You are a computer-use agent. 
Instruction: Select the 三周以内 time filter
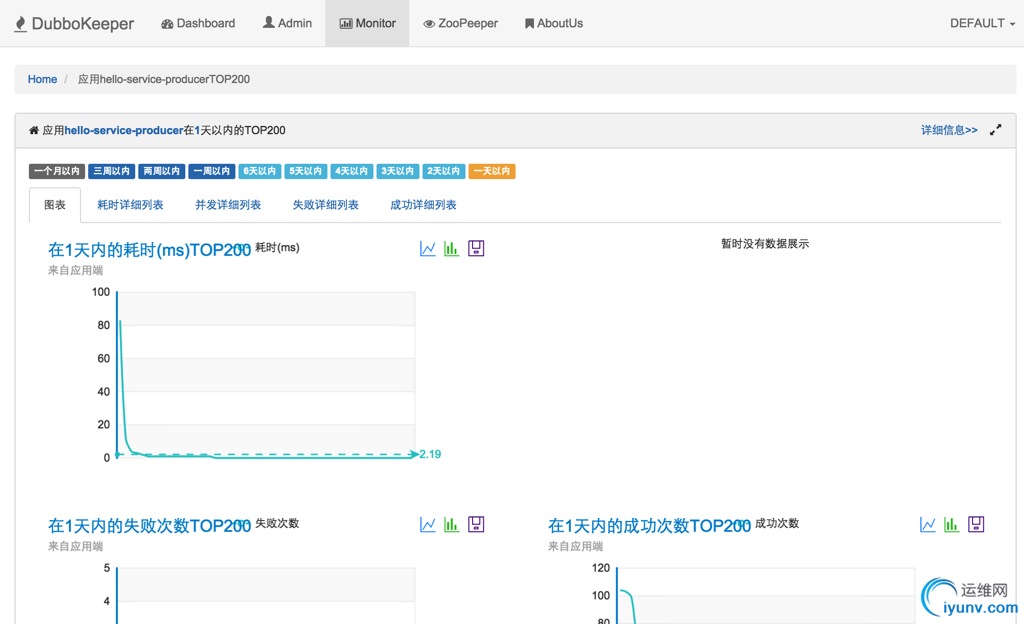(x=112, y=171)
